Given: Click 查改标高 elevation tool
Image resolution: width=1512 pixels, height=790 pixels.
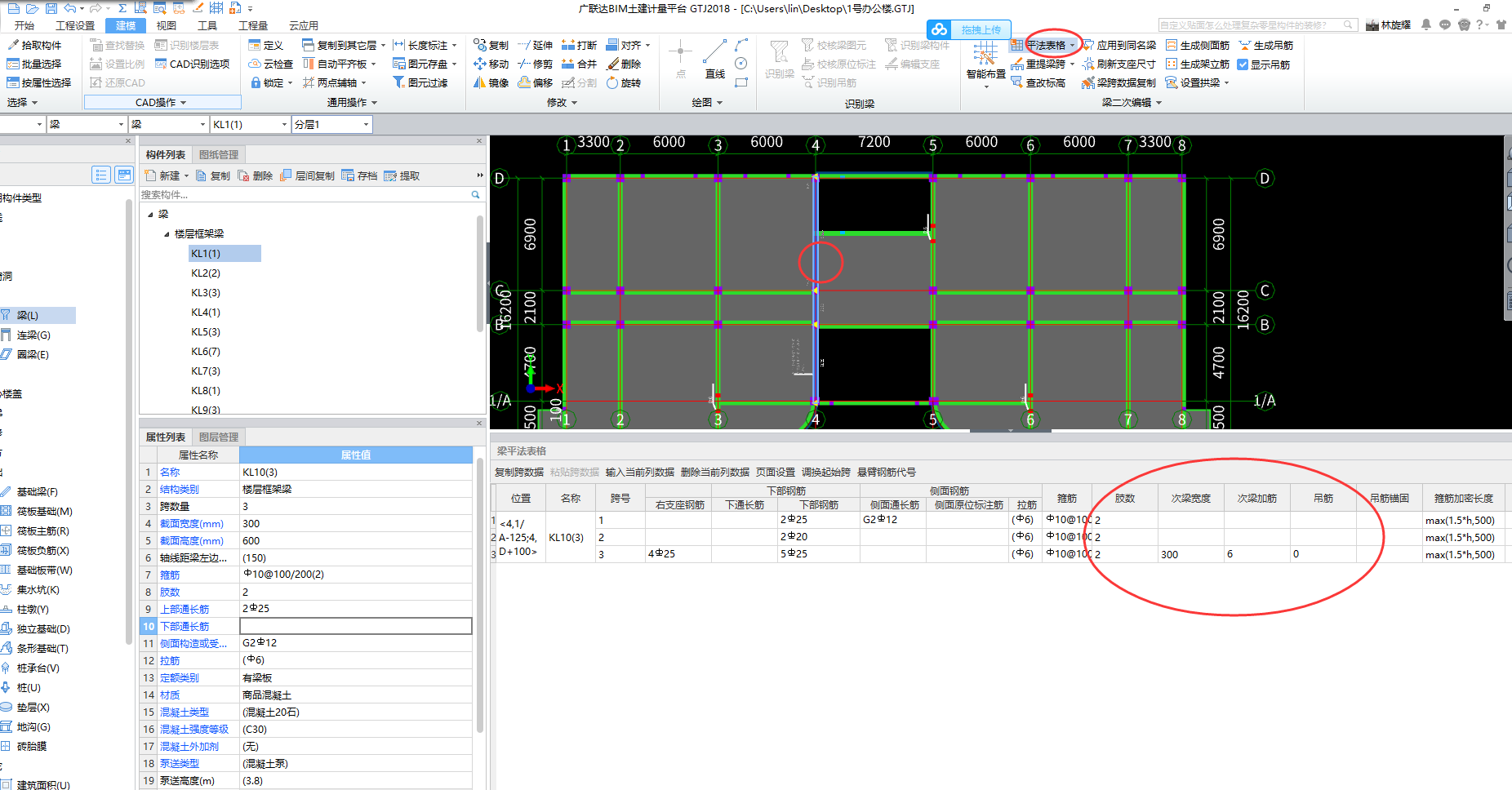Looking at the screenshot, I should point(1038,82).
